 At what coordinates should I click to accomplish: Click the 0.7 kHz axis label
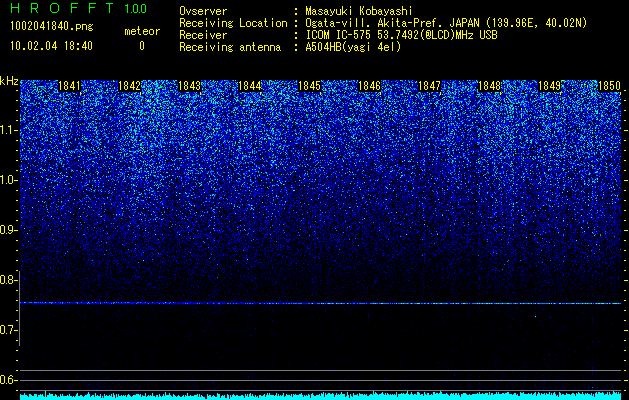(x=9, y=330)
